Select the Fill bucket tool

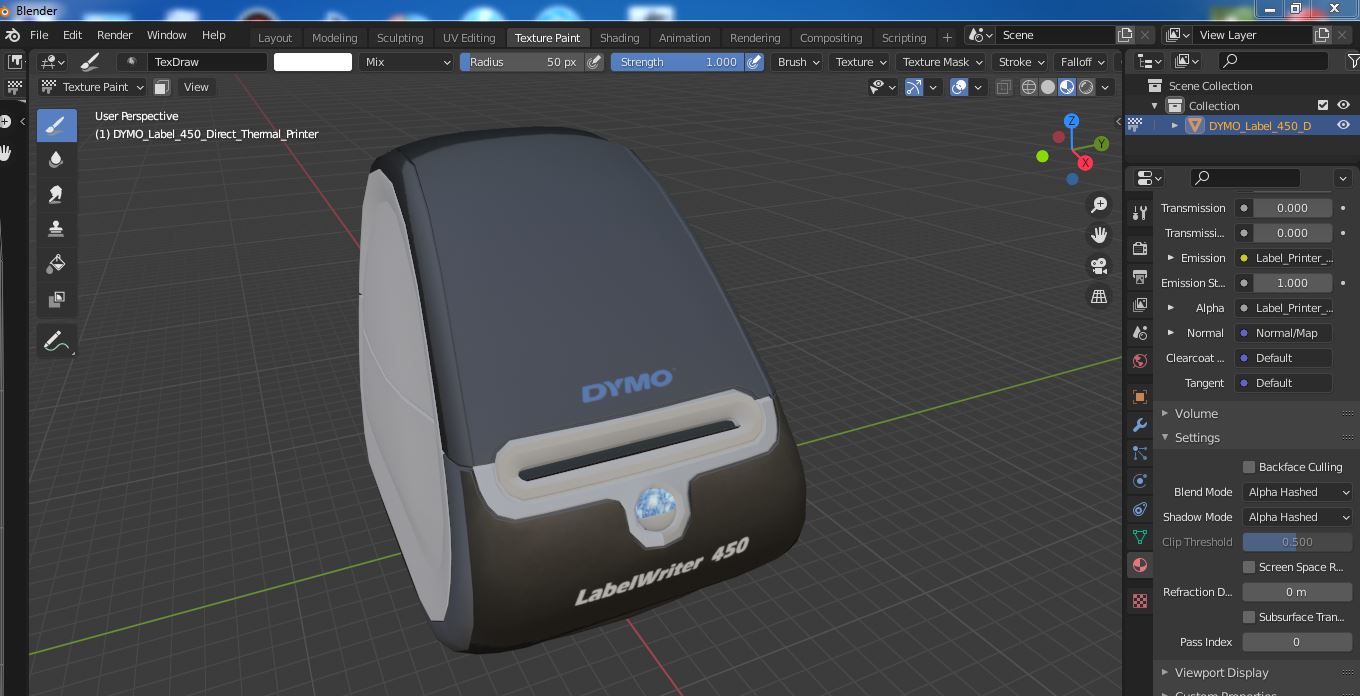56,263
